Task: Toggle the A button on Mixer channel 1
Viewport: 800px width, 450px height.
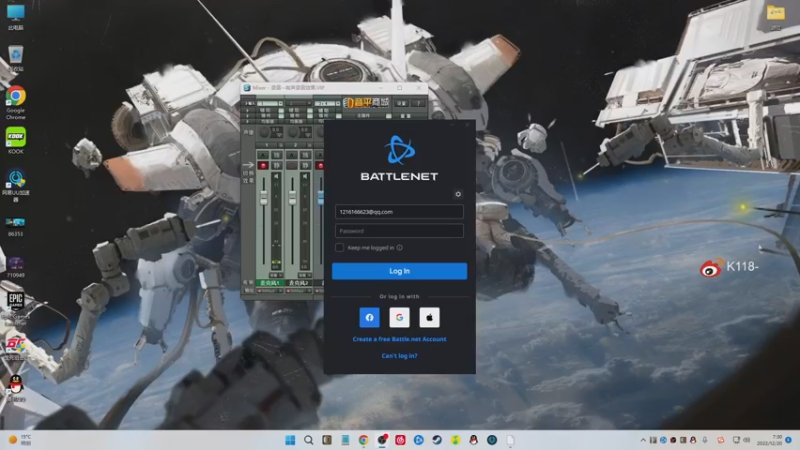Action: (x=263, y=155)
